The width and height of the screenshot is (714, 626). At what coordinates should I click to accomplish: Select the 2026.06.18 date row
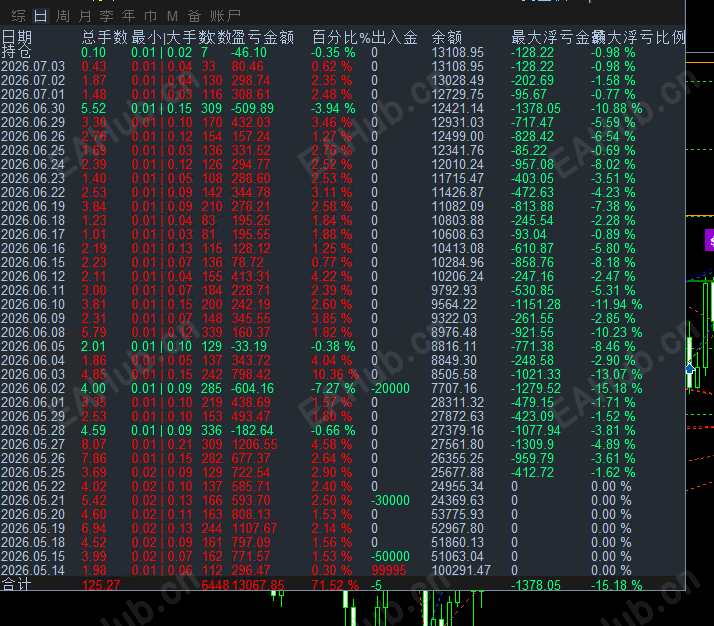(x=33, y=220)
